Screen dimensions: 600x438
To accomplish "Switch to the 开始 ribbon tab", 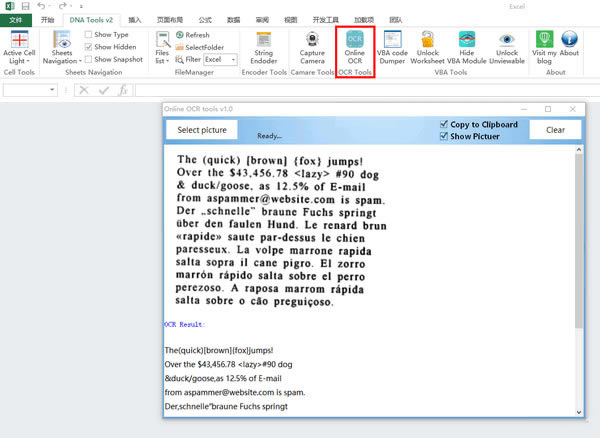I will pos(48,20).
